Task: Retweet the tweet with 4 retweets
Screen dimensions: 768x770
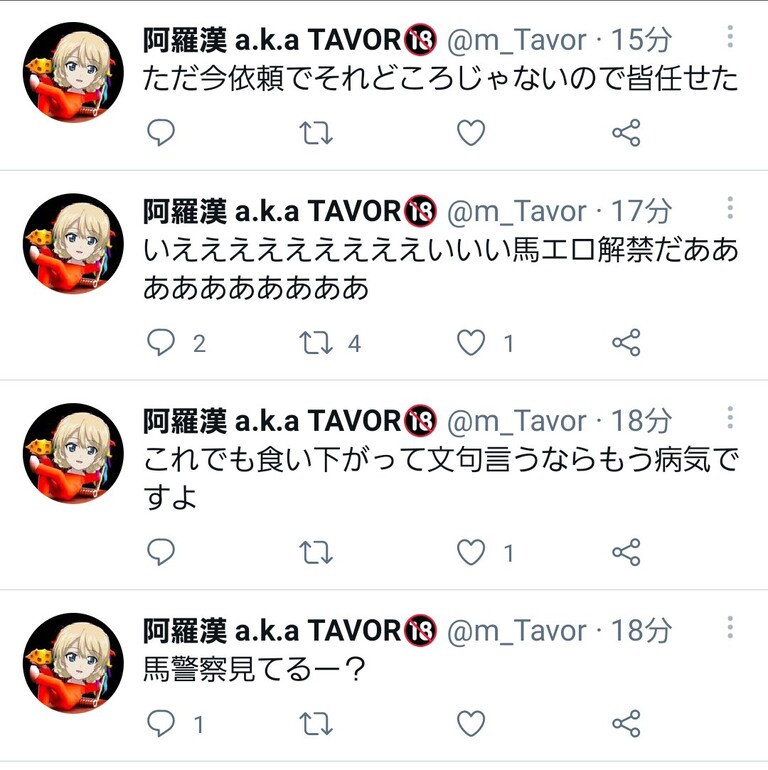Action: [316, 342]
